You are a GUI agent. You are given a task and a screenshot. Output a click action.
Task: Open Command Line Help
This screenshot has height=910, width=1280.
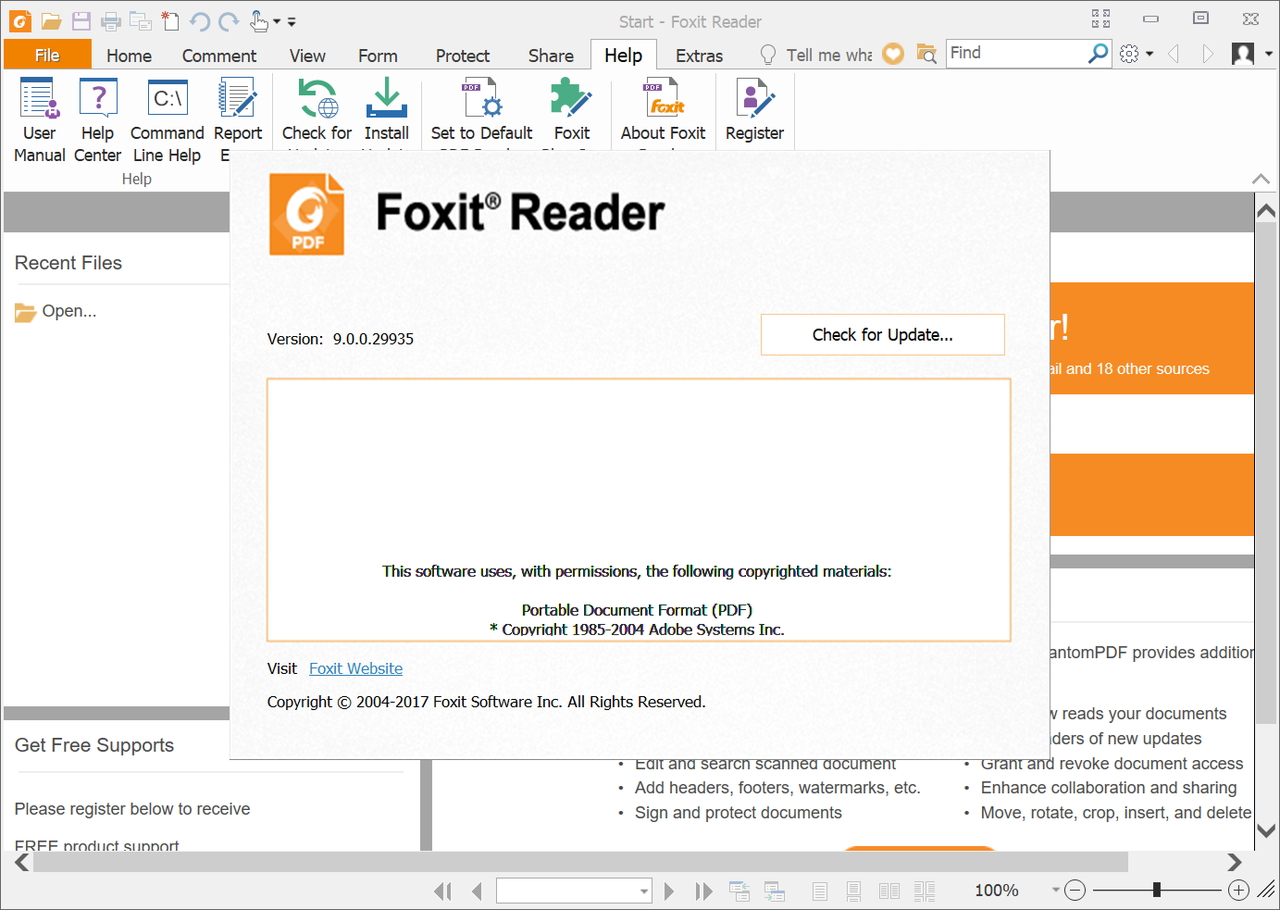pyautogui.click(x=166, y=110)
